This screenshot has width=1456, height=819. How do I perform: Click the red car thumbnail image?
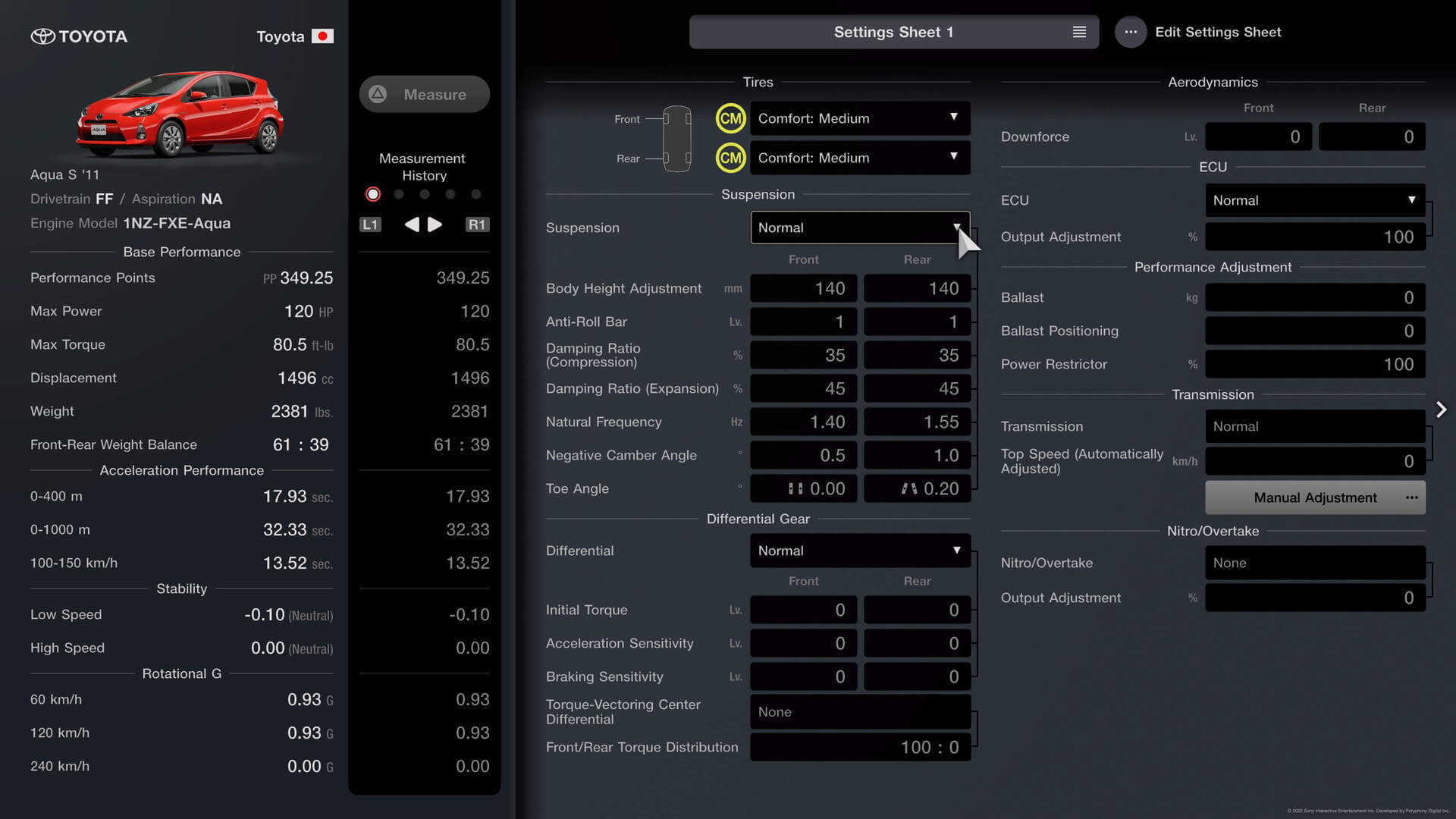(179, 113)
